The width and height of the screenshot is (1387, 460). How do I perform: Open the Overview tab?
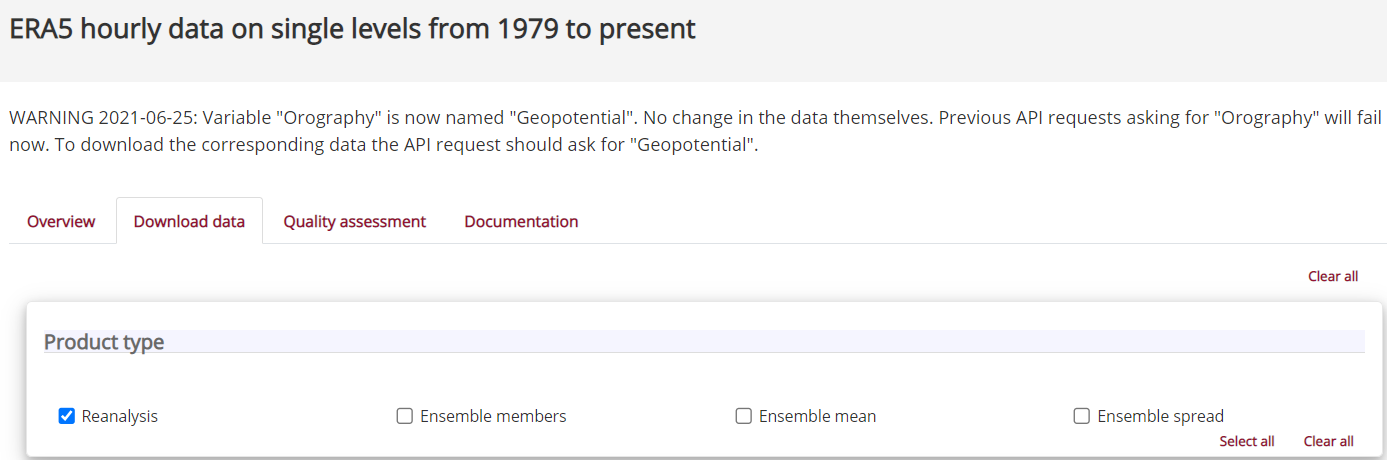click(61, 221)
